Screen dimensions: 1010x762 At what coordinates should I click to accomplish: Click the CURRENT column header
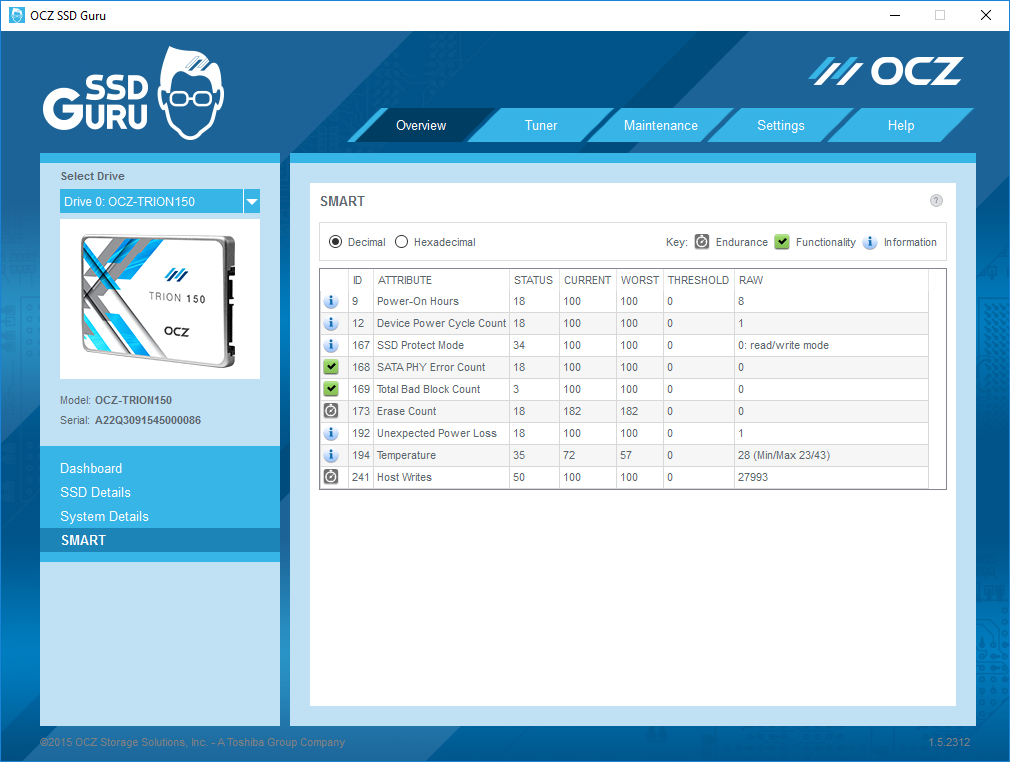pyautogui.click(x=587, y=280)
